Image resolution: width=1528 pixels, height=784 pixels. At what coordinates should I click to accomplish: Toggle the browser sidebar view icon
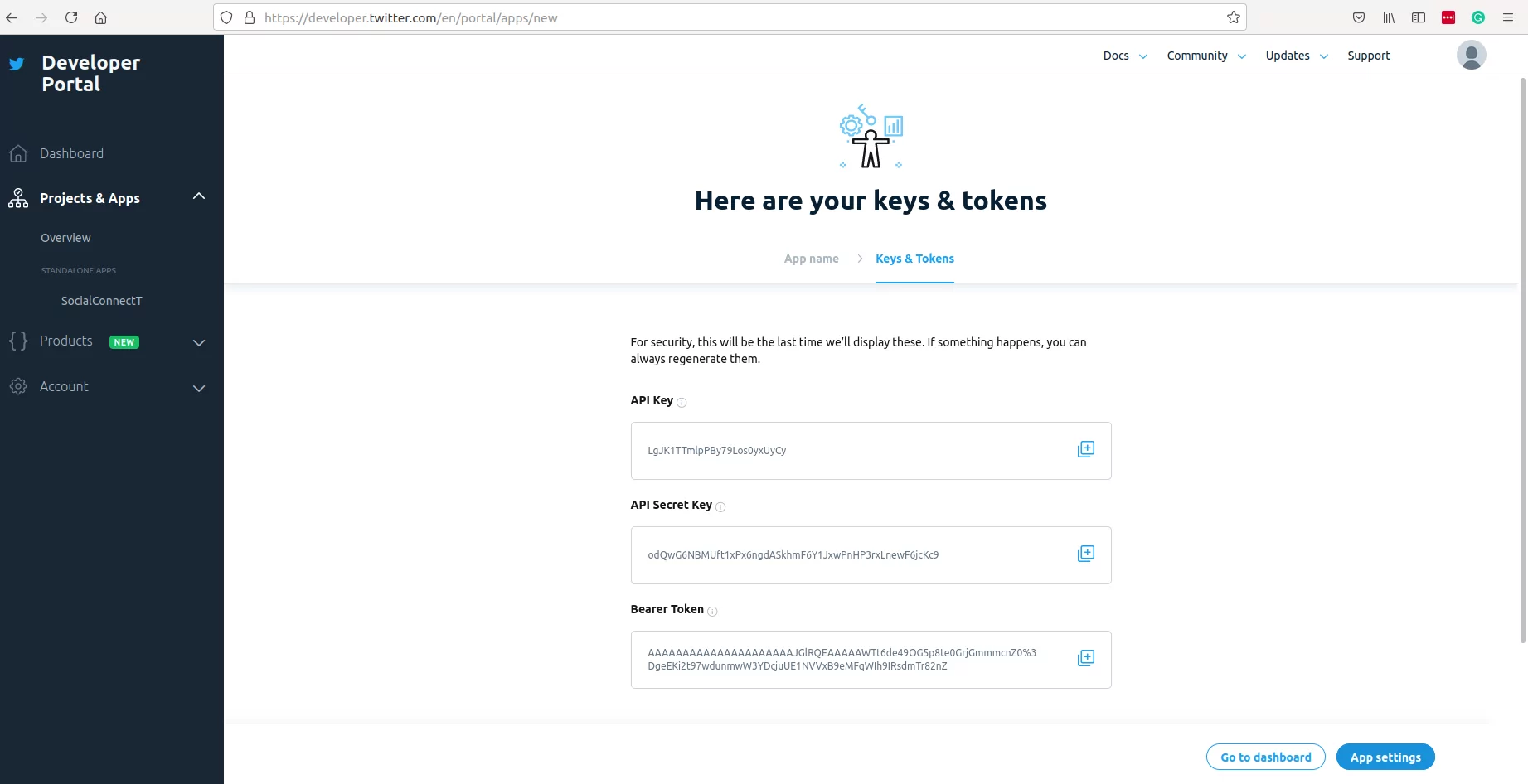coord(1419,17)
